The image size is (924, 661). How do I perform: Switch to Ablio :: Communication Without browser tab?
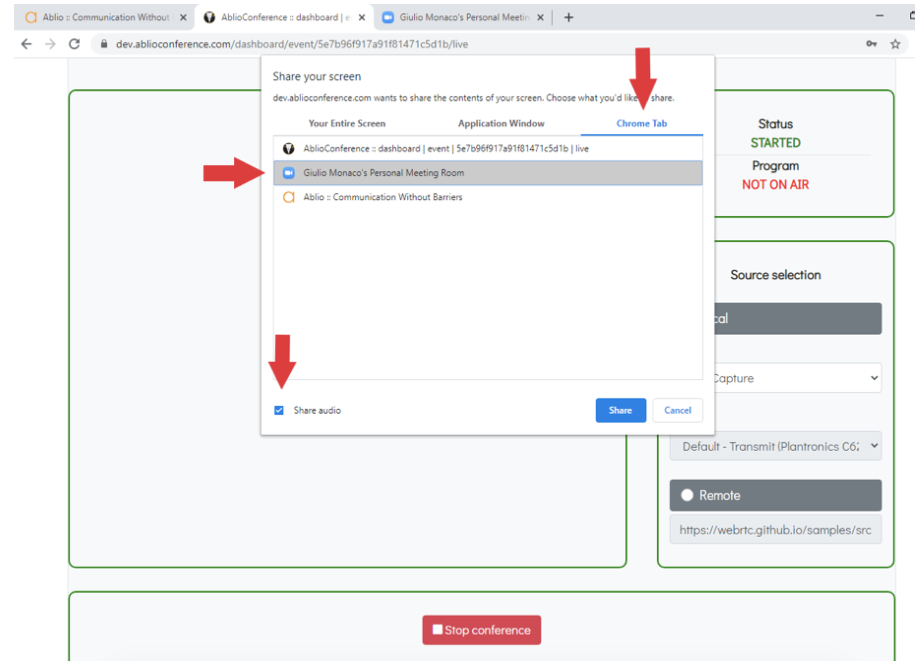(x=105, y=18)
